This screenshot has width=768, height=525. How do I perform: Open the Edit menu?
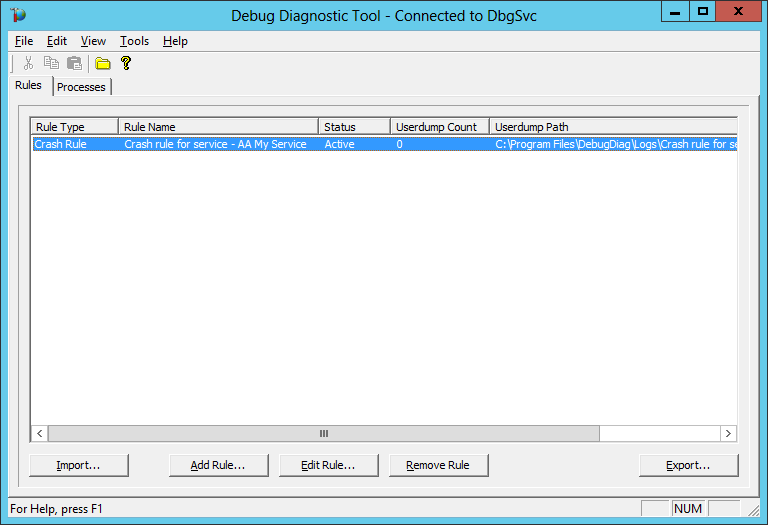(57, 41)
